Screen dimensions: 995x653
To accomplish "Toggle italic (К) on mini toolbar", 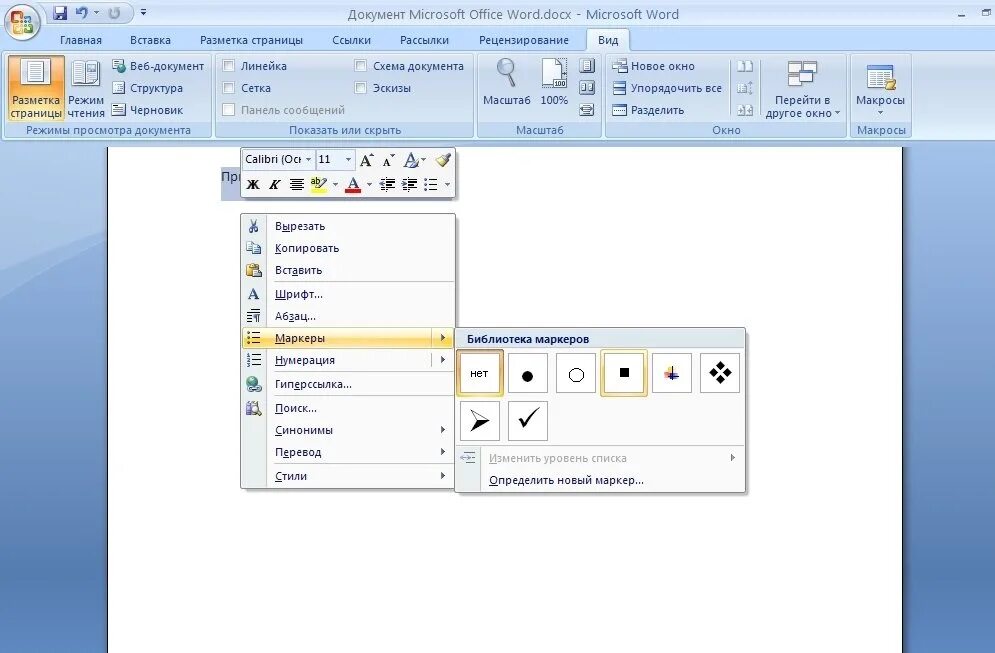I will [x=274, y=185].
